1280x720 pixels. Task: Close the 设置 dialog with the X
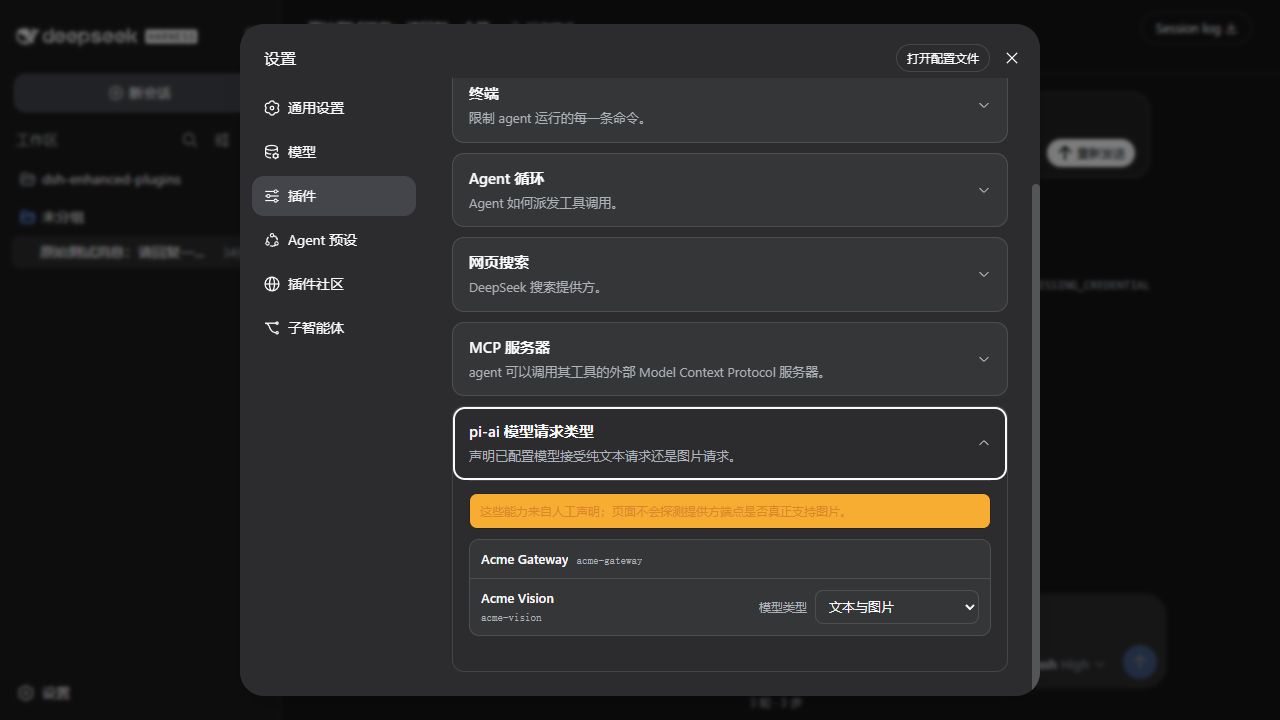pyautogui.click(x=1012, y=58)
